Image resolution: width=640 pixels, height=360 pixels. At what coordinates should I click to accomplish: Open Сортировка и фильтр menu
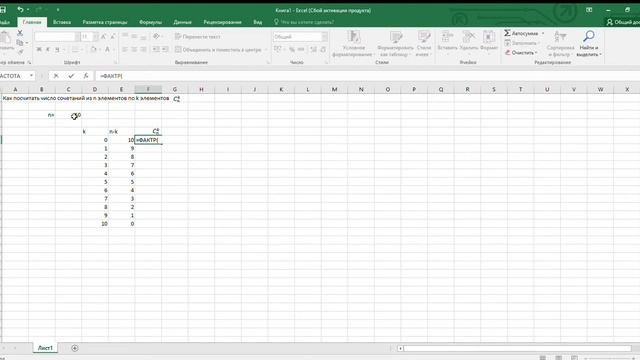[560, 43]
